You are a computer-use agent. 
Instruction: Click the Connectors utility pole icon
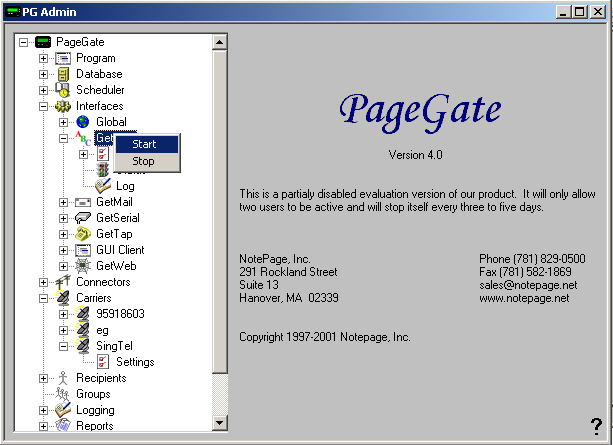63,282
